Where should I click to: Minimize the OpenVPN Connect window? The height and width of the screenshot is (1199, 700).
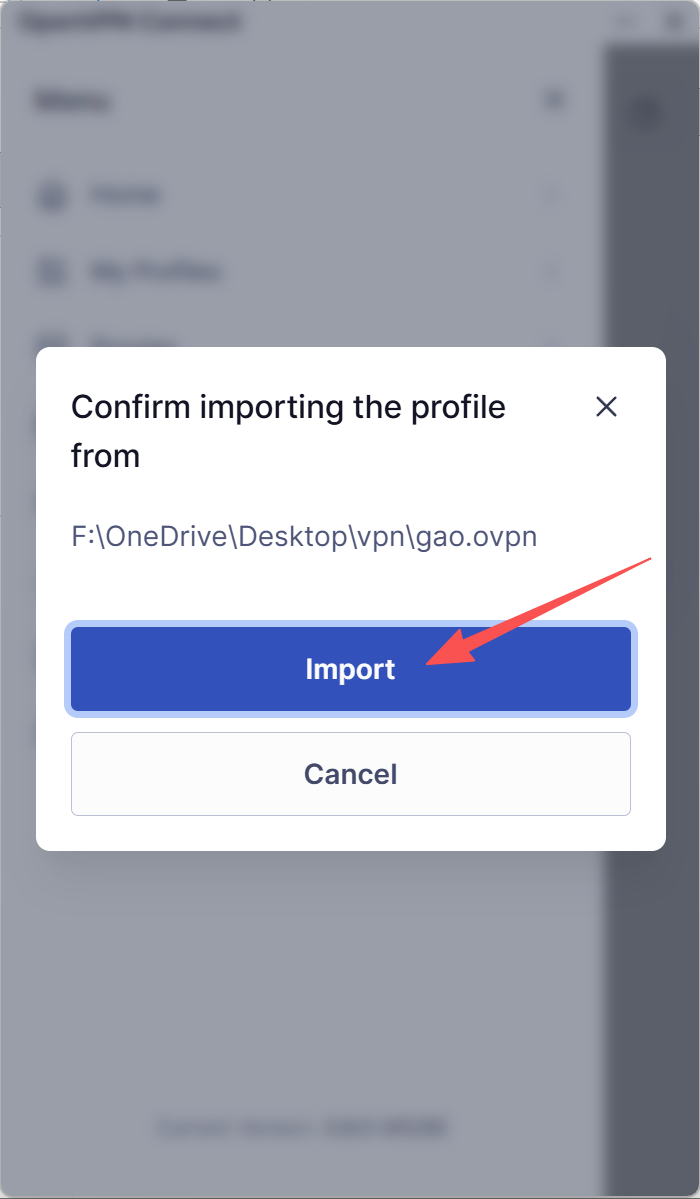click(628, 21)
